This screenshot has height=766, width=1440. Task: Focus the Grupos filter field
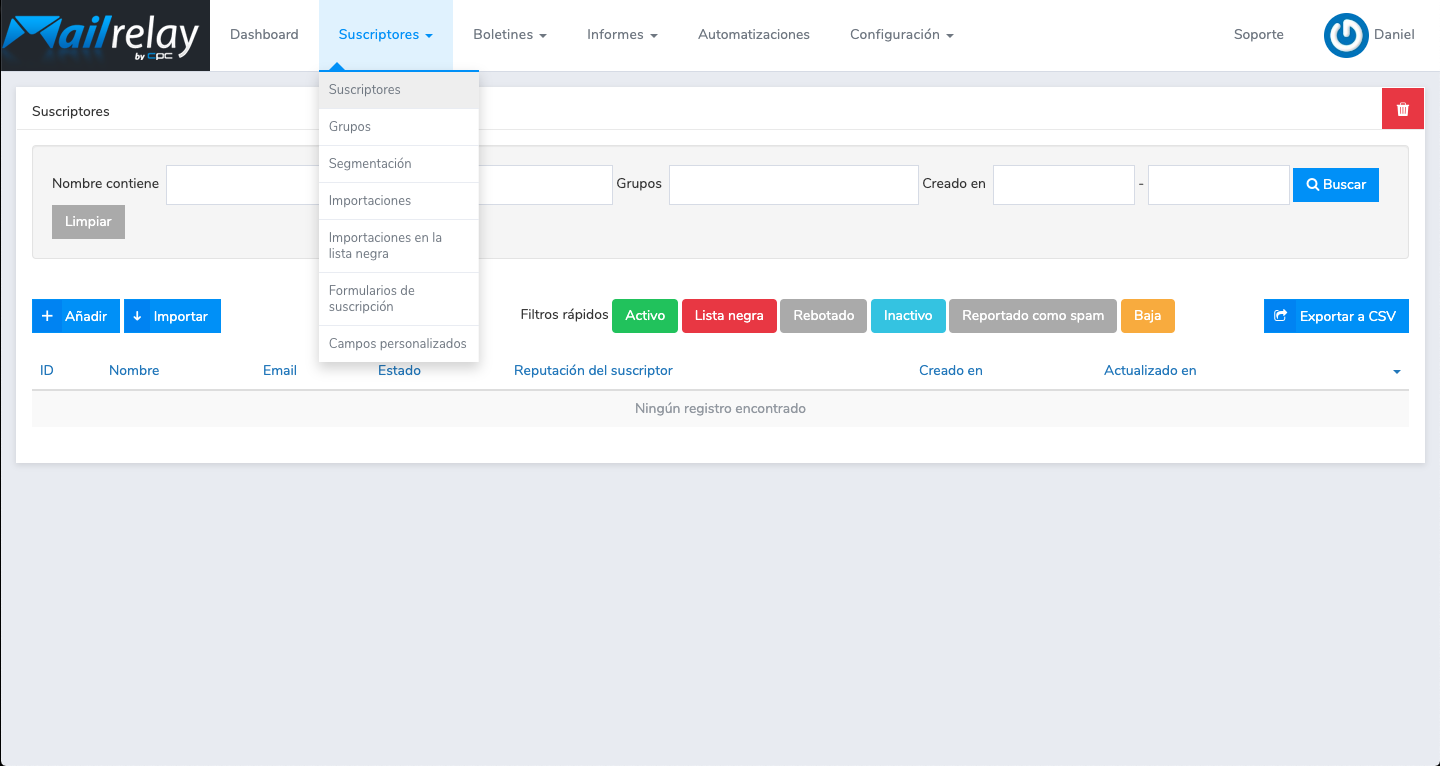(x=794, y=185)
